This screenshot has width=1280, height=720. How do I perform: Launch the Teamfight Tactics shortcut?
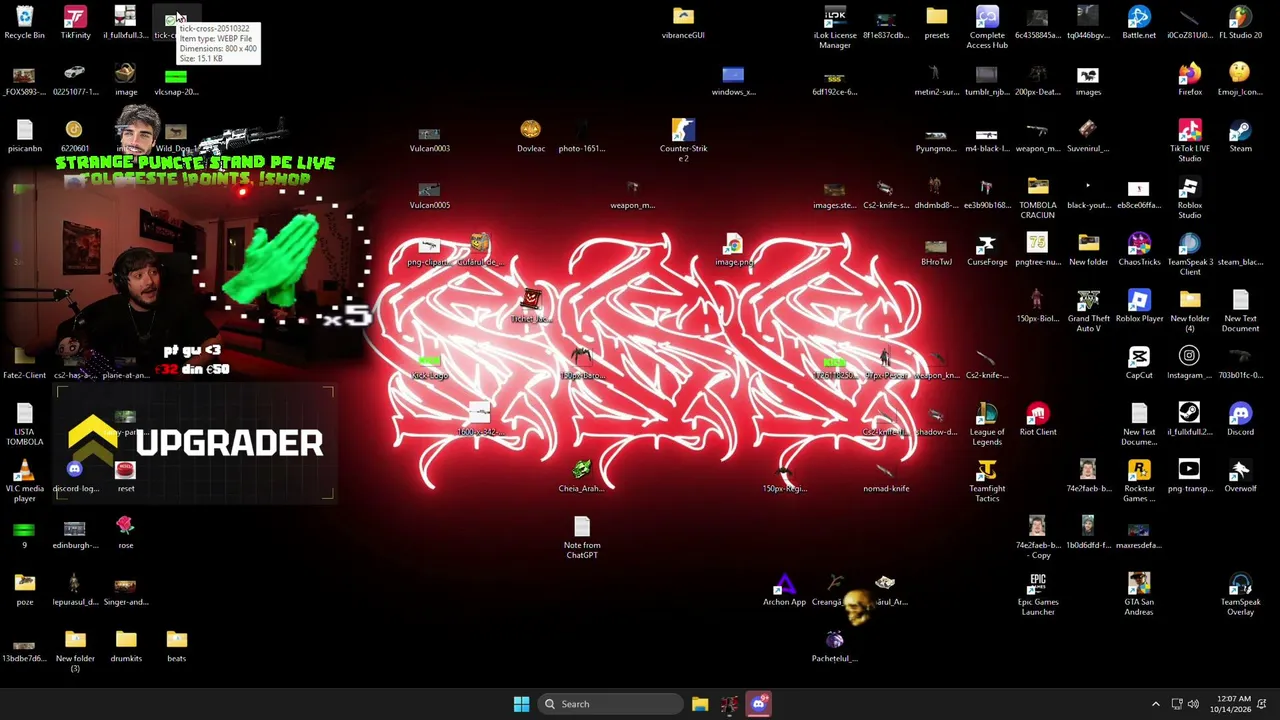pyautogui.click(x=987, y=482)
